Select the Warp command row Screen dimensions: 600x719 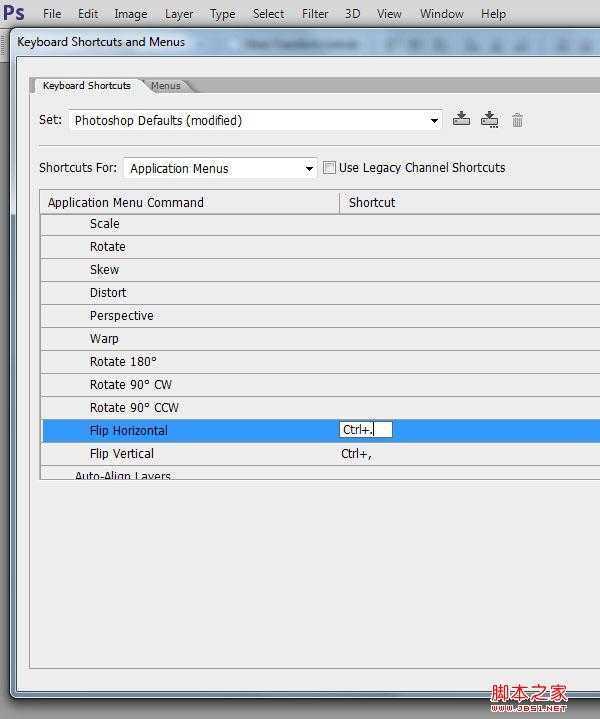click(320, 339)
